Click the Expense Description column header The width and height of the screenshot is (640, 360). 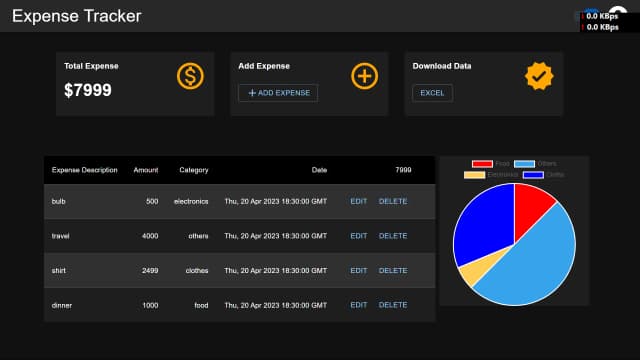coord(84,170)
